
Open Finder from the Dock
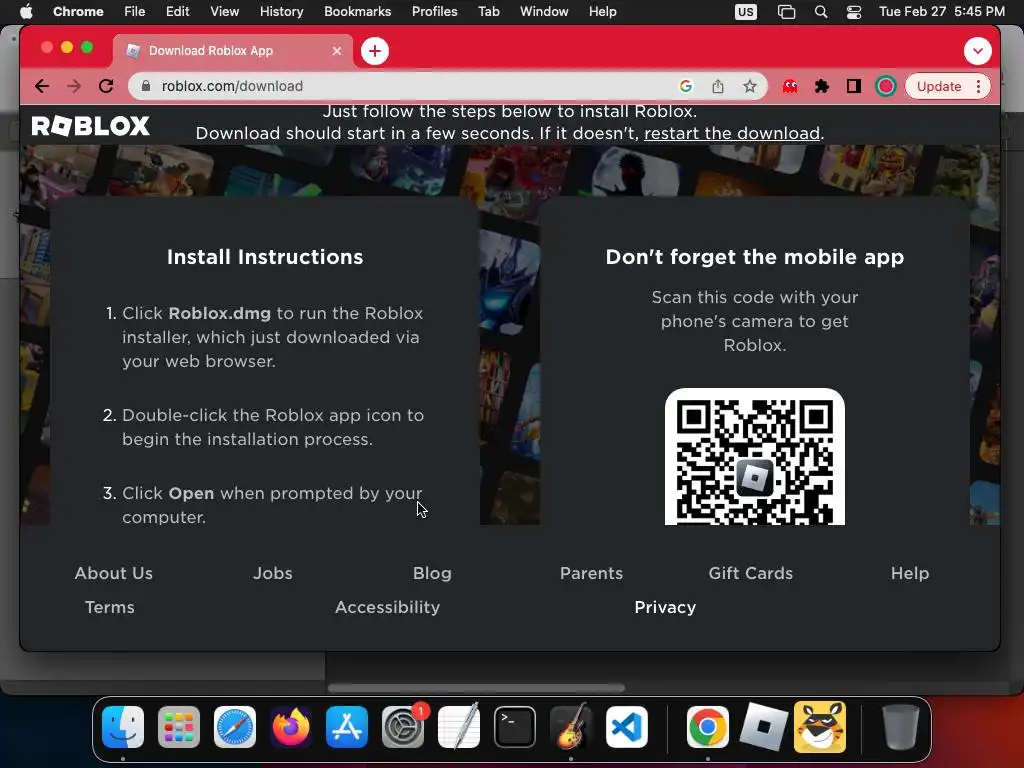point(123,727)
